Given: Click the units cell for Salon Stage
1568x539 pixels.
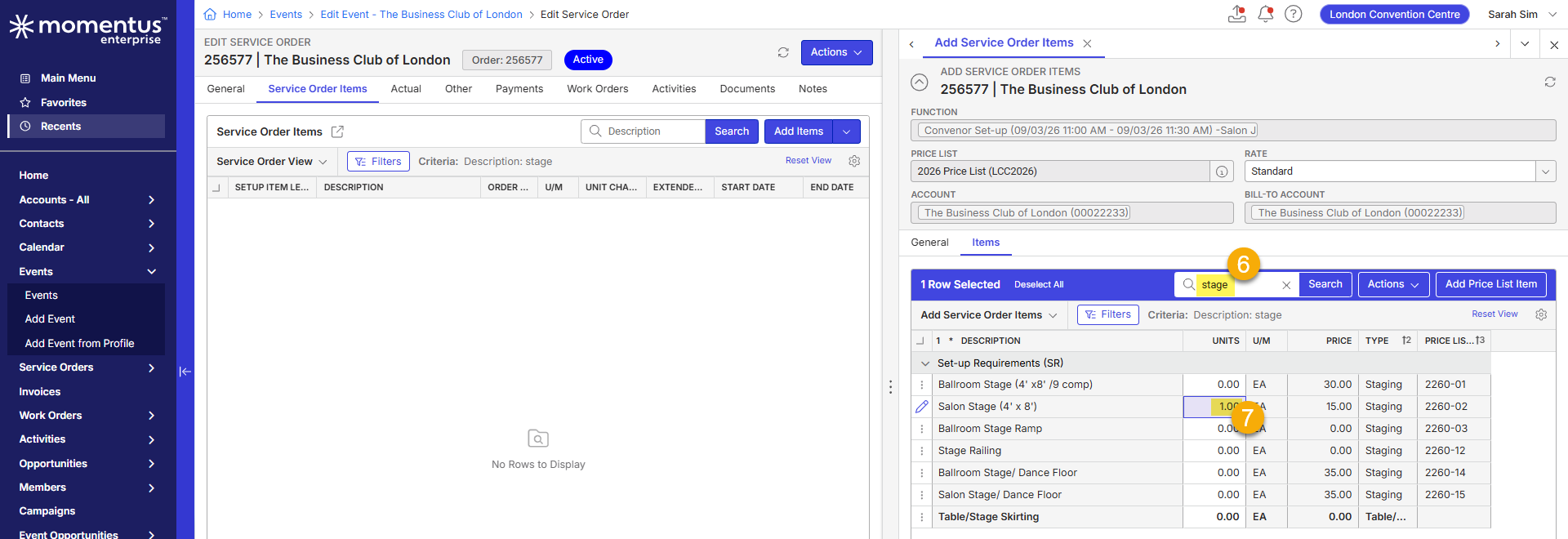Looking at the screenshot, I should point(1214,407).
